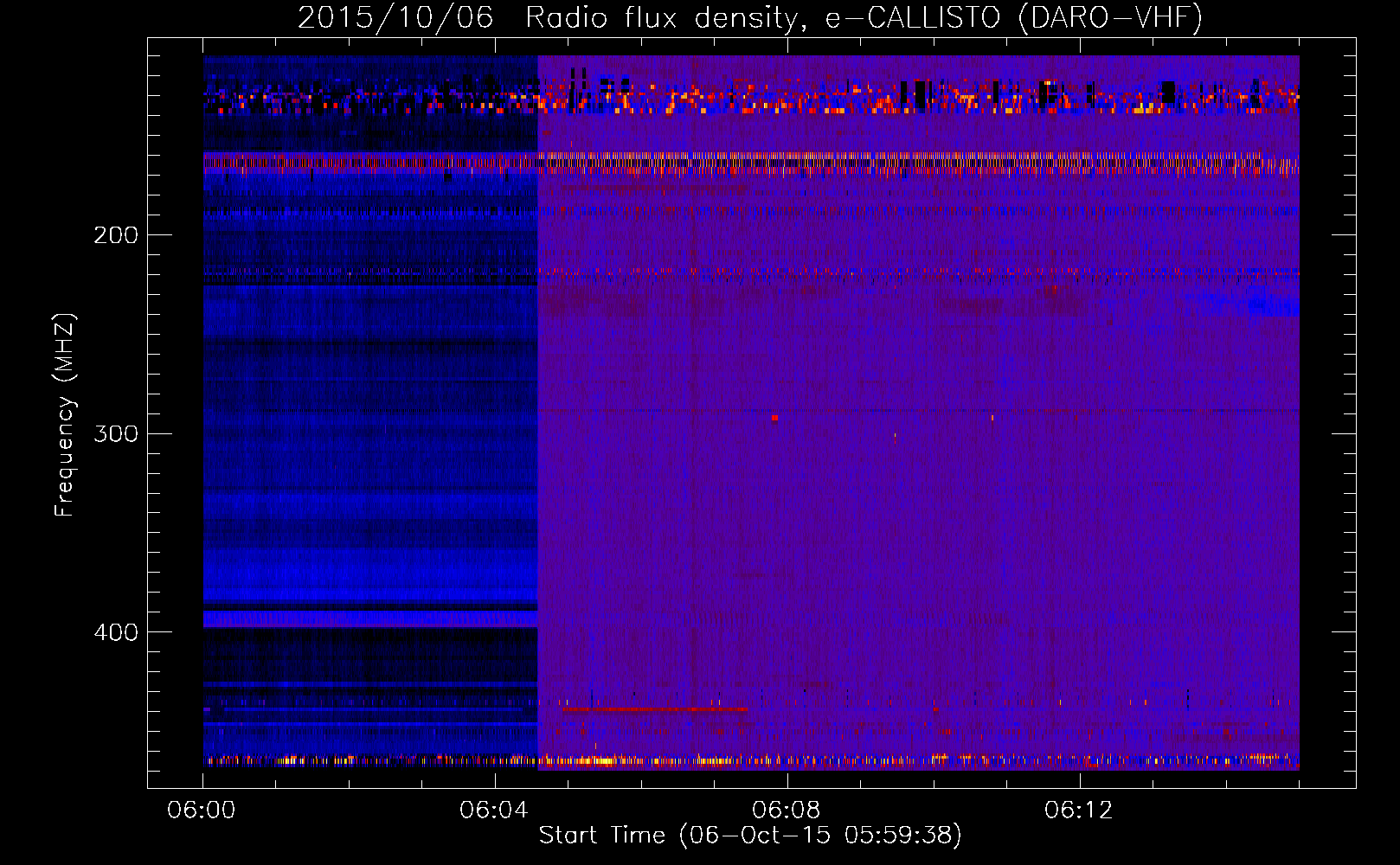Click the bright blue band just above 400 MHz
Image resolution: width=1400 pixels, height=865 pixels.
click(370, 618)
